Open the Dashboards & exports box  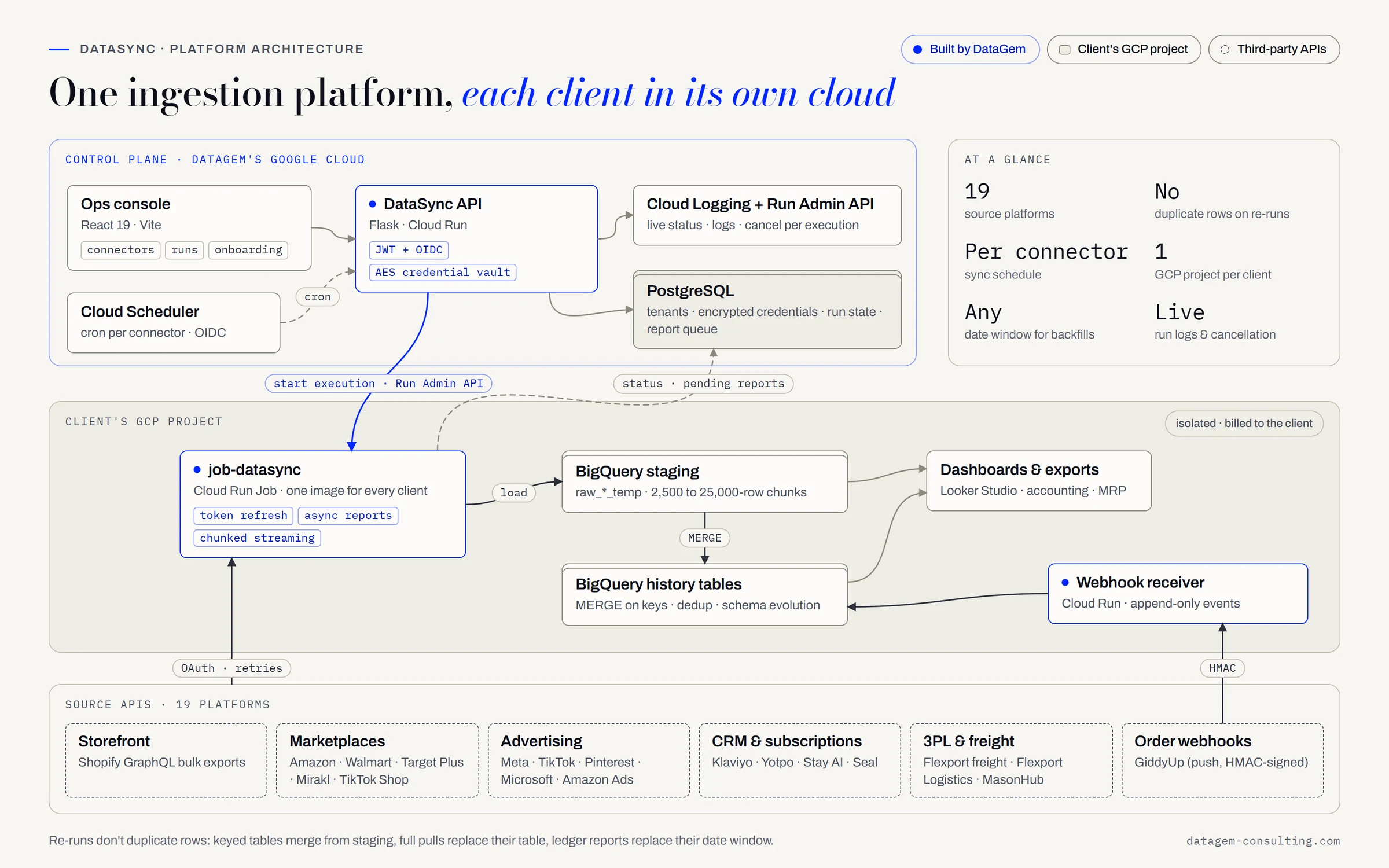click(1039, 481)
